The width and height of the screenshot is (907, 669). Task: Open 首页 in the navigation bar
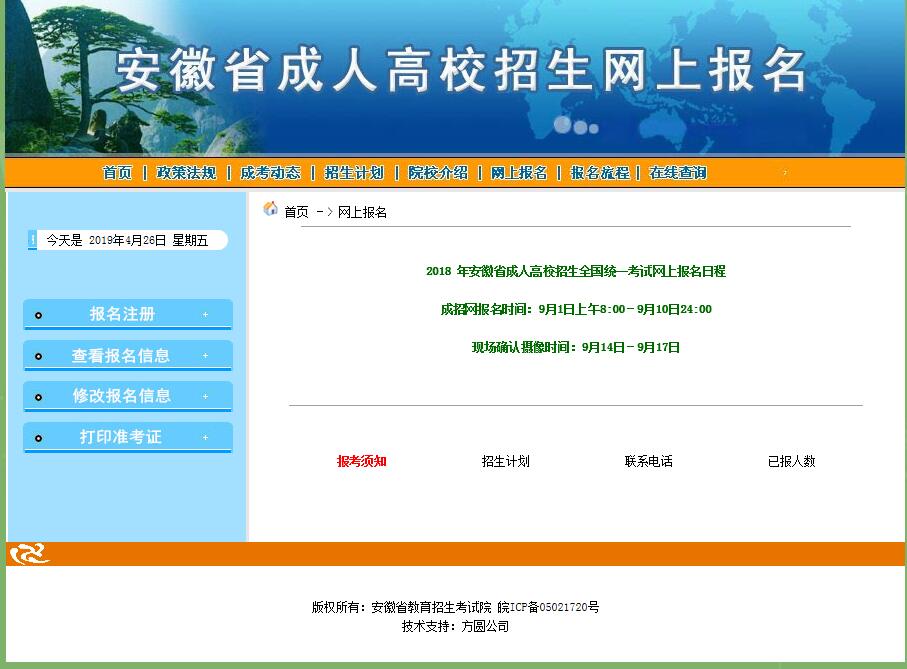click(117, 172)
